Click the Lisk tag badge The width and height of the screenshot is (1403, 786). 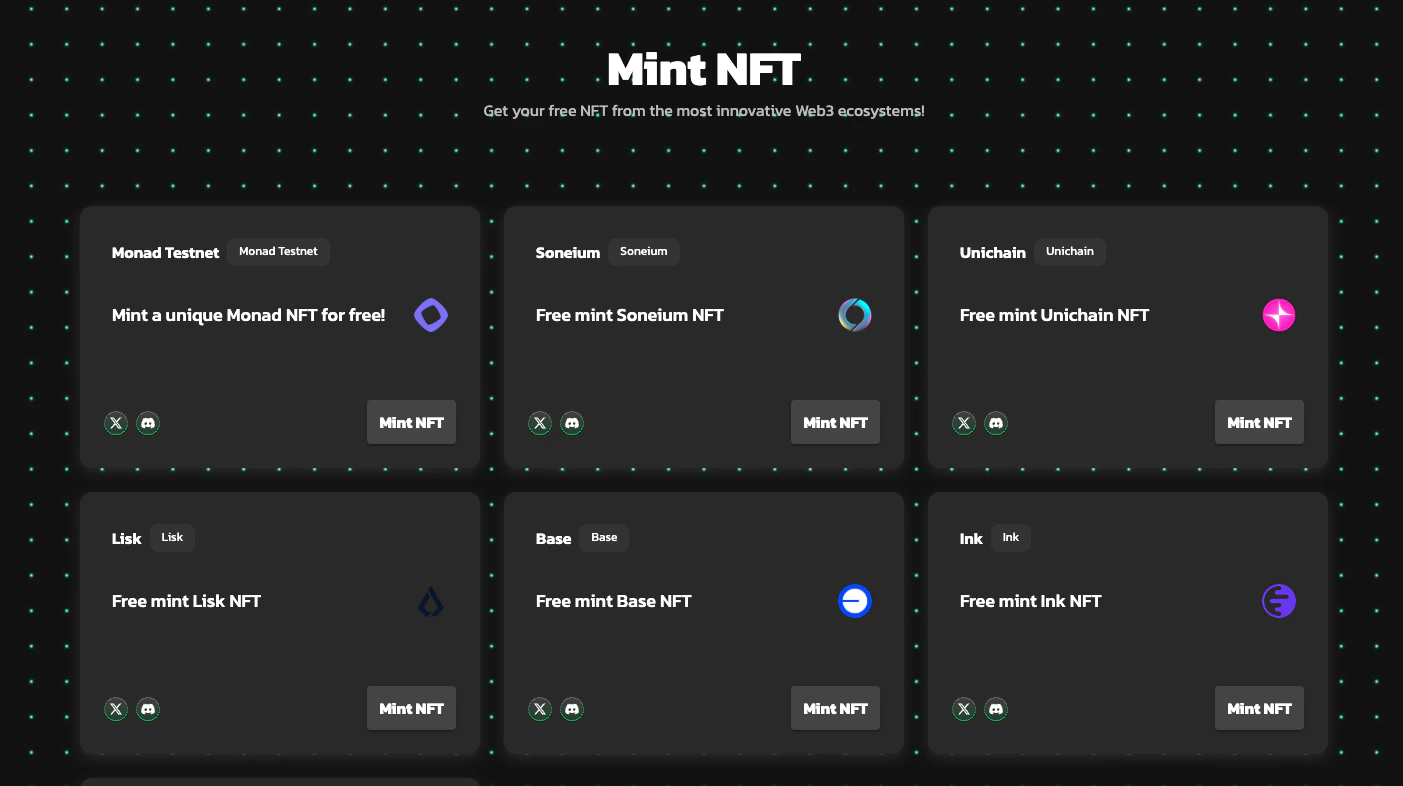tap(172, 538)
